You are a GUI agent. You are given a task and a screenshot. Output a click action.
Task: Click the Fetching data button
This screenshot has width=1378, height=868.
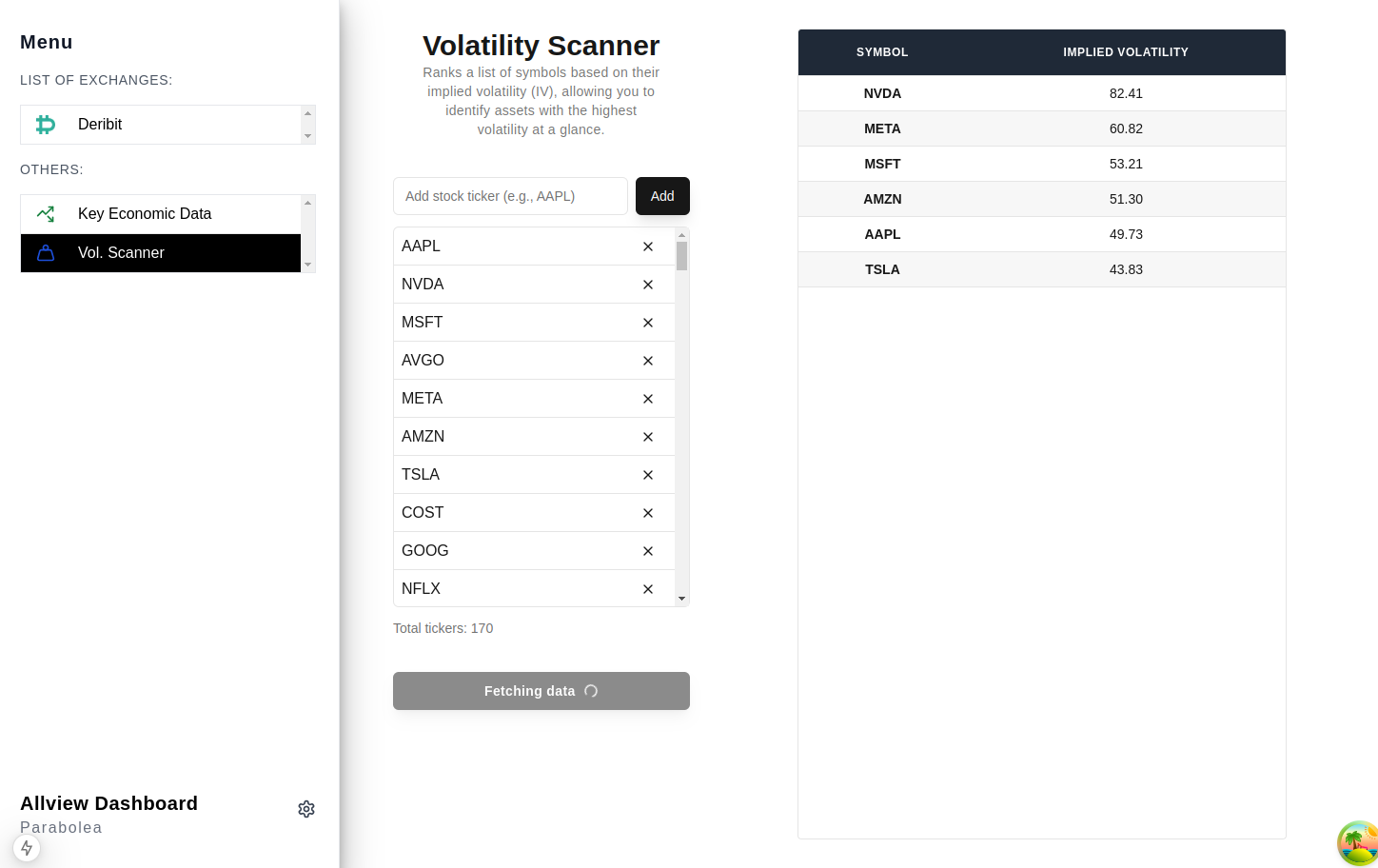click(541, 691)
